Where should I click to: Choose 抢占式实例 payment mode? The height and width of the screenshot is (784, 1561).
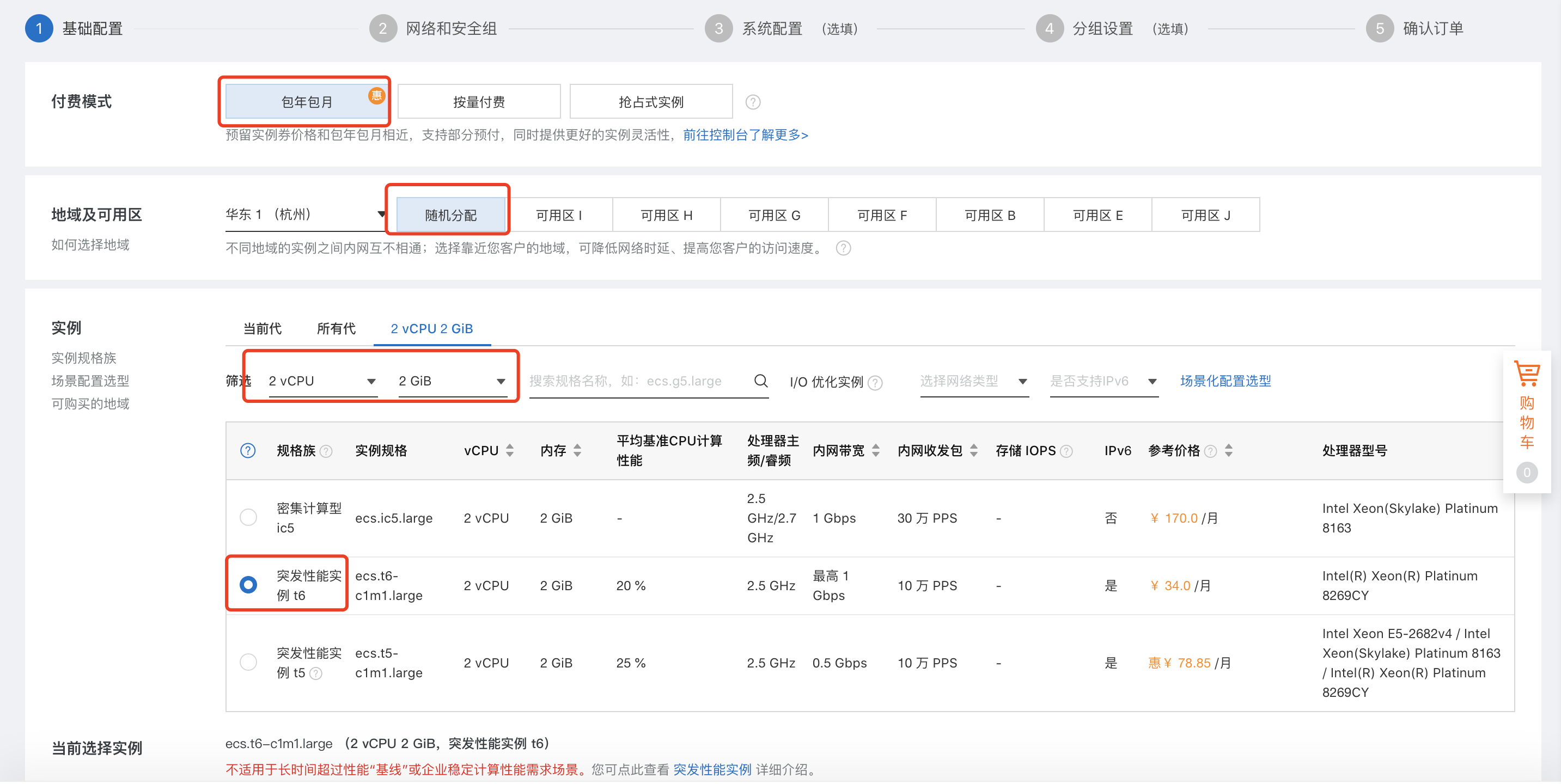tap(651, 102)
